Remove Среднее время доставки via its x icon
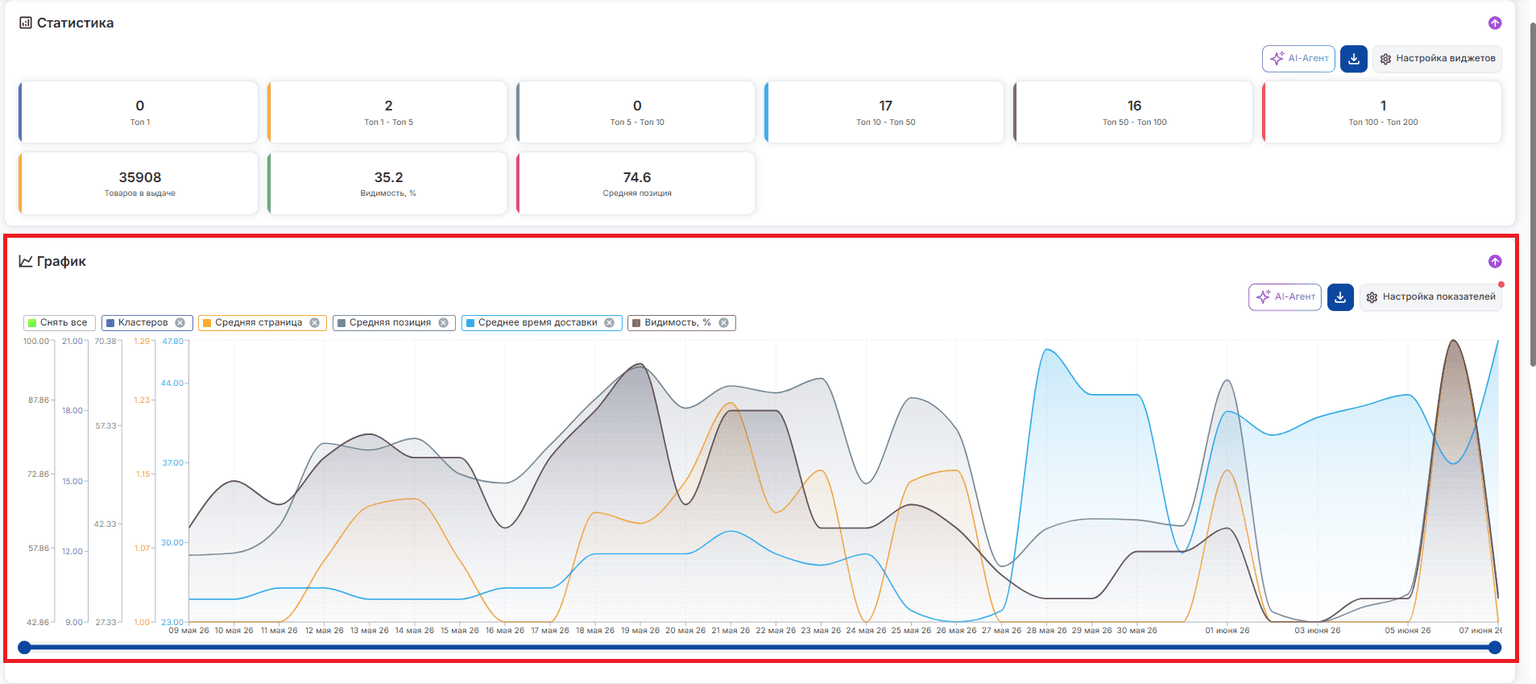Image resolution: width=1536 pixels, height=684 pixels. [x=609, y=323]
